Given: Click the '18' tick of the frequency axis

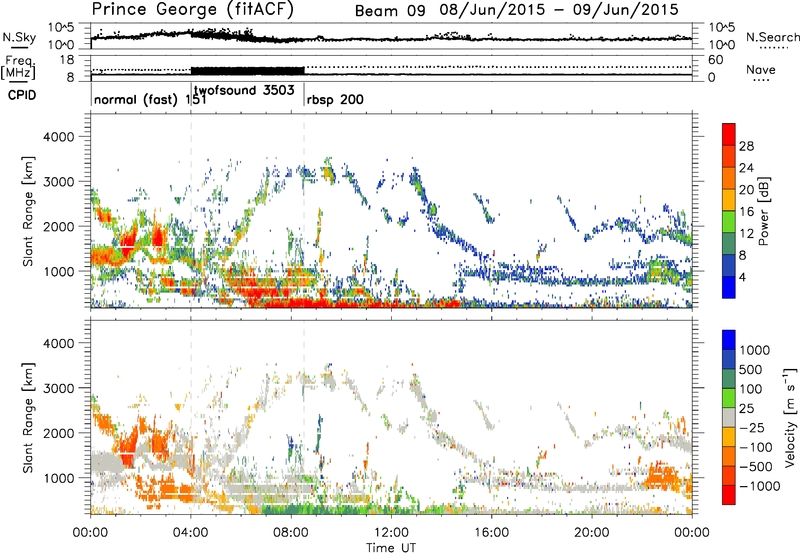Looking at the screenshot, I should click(x=67, y=60).
